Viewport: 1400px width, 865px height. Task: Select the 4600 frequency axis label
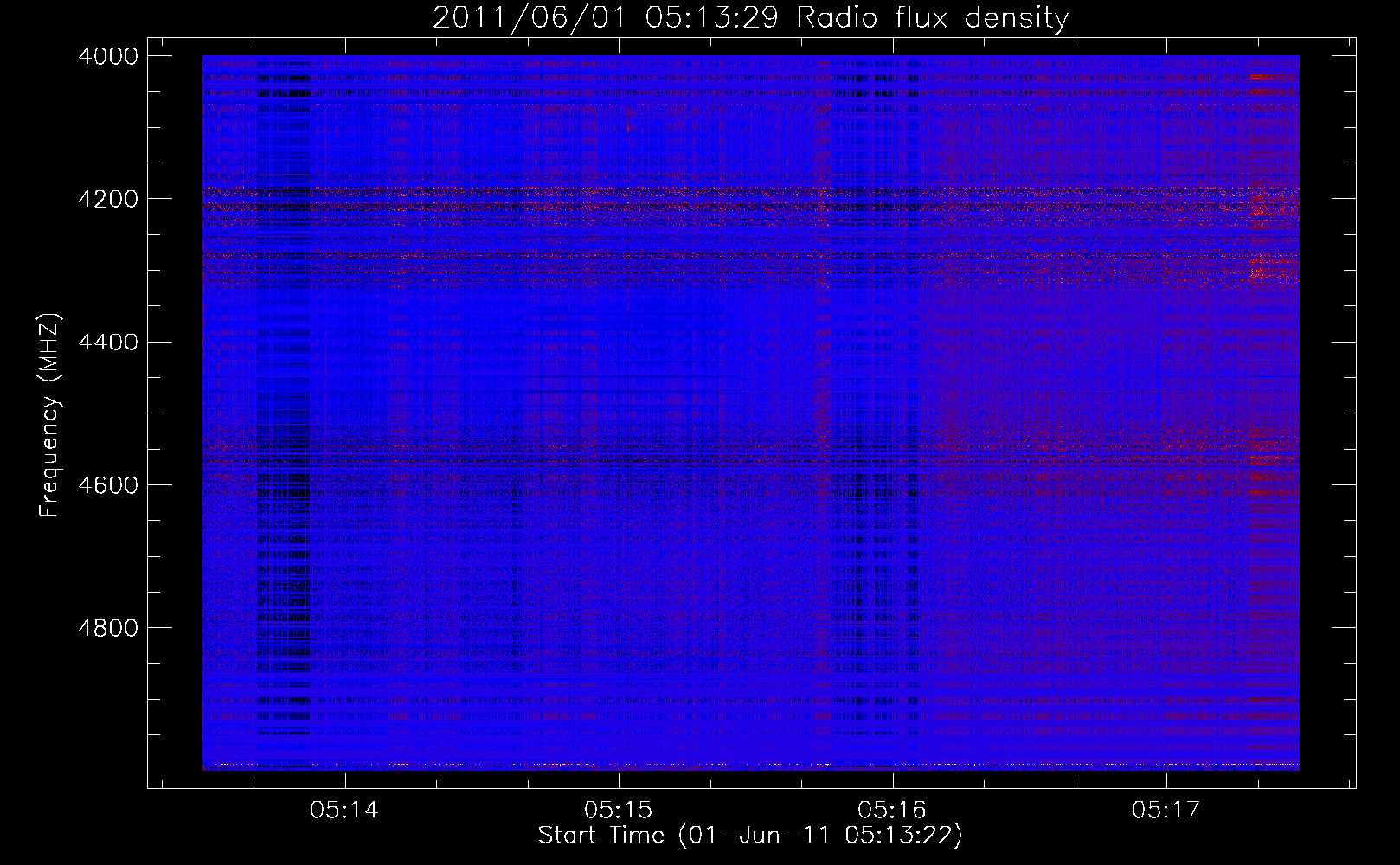(108, 484)
